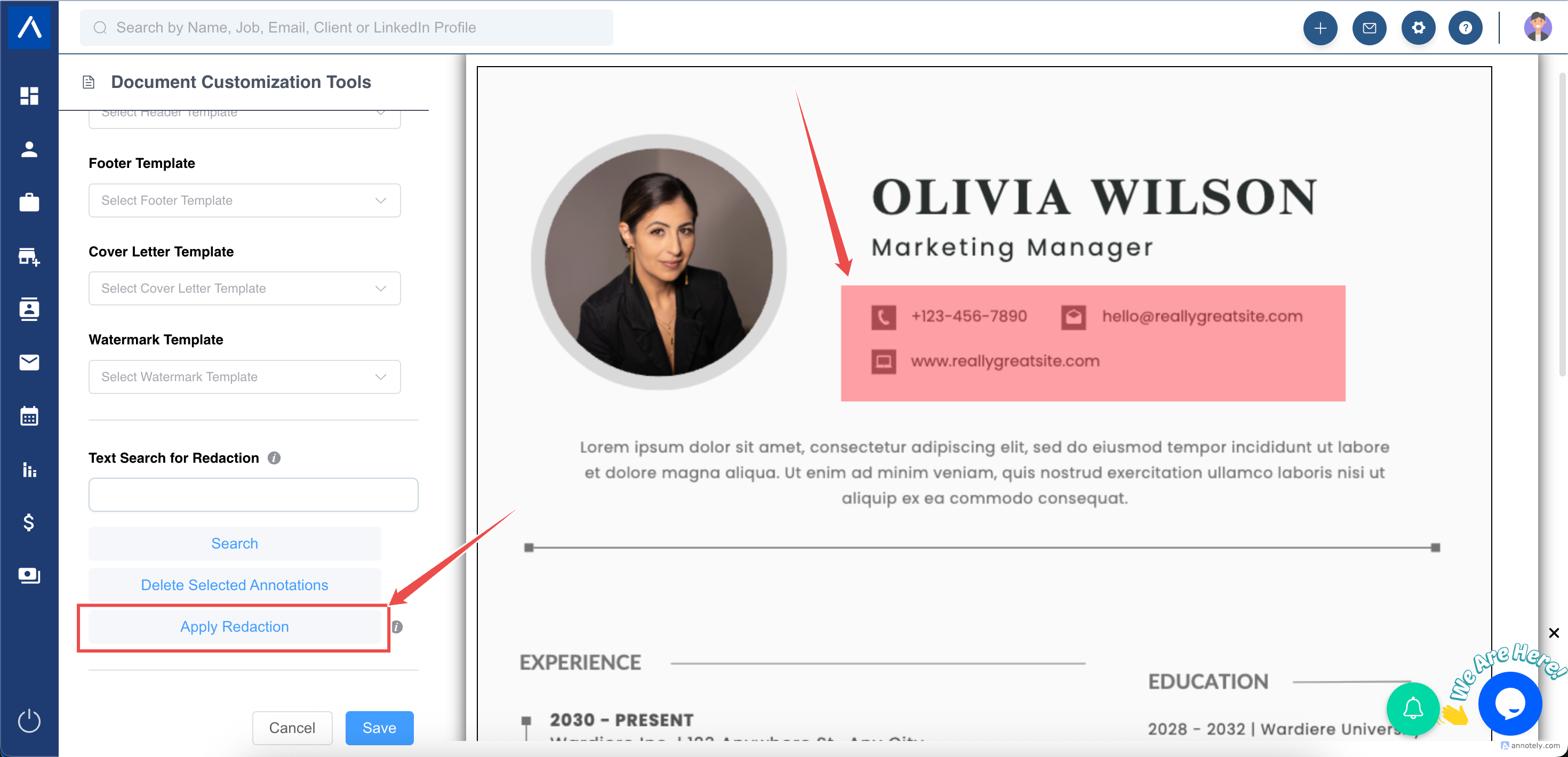The width and height of the screenshot is (1568, 757).
Task: Click Delete Selected Annotations button
Action: tap(234, 585)
